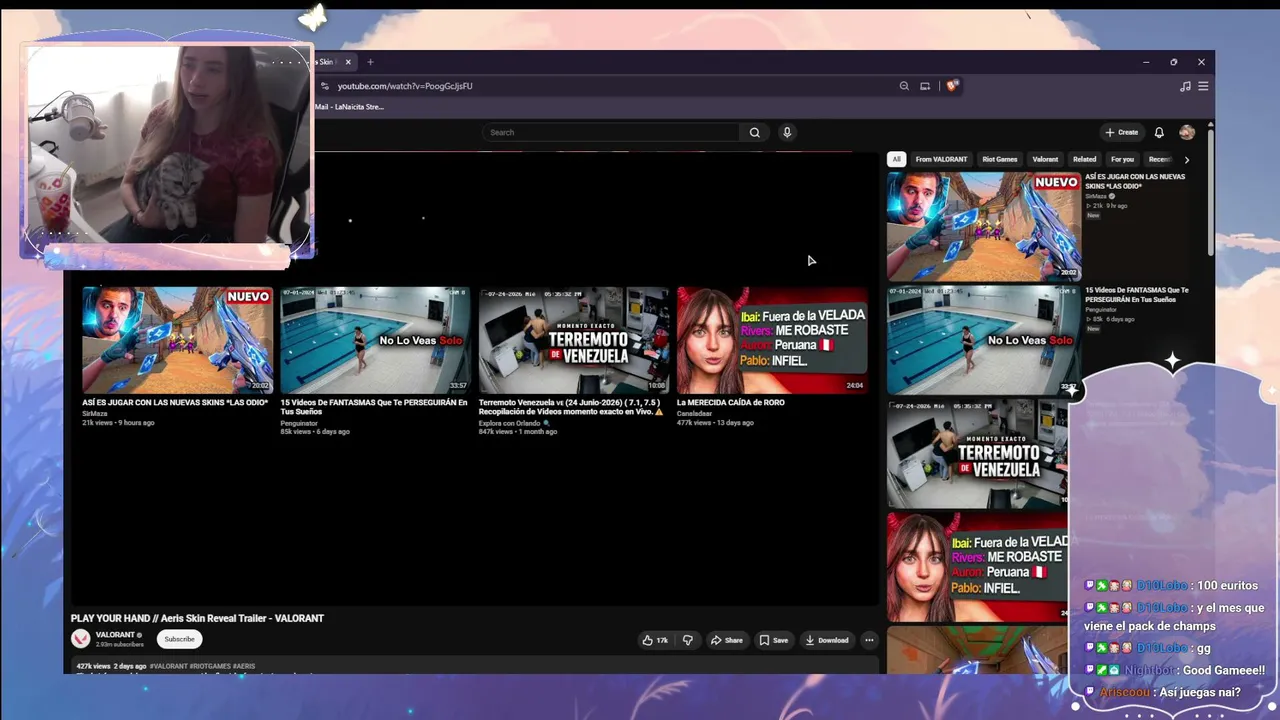Image resolution: width=1280 pixels, height=720 pixels.
Task: Close the current Skin Reveal browser tab
Action: (348, 62)
